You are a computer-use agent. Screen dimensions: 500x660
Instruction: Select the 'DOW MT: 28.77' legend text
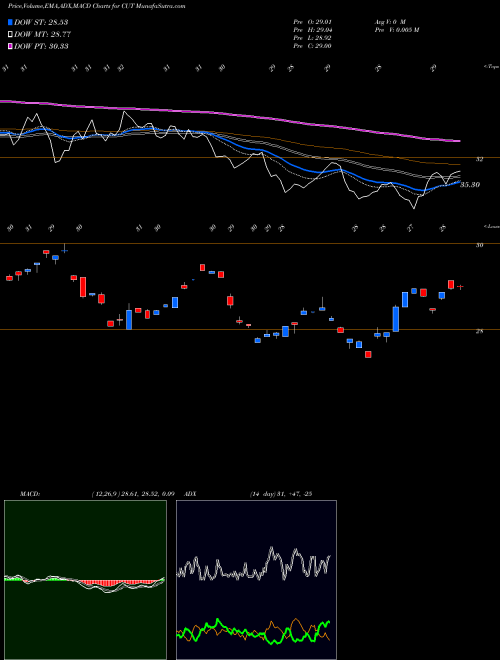click(41, 35)
